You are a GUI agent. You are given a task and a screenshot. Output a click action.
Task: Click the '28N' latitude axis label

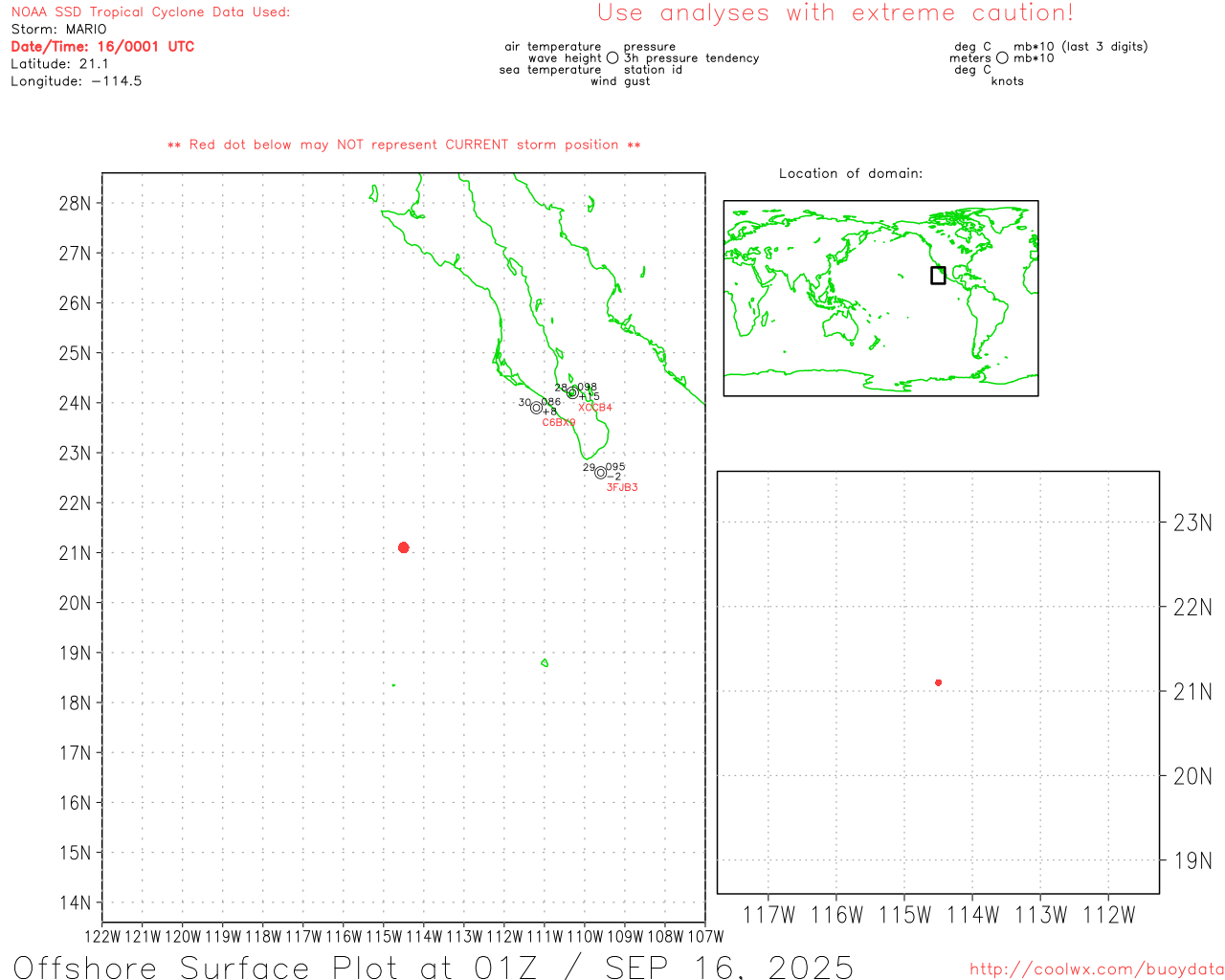point(75,203)
